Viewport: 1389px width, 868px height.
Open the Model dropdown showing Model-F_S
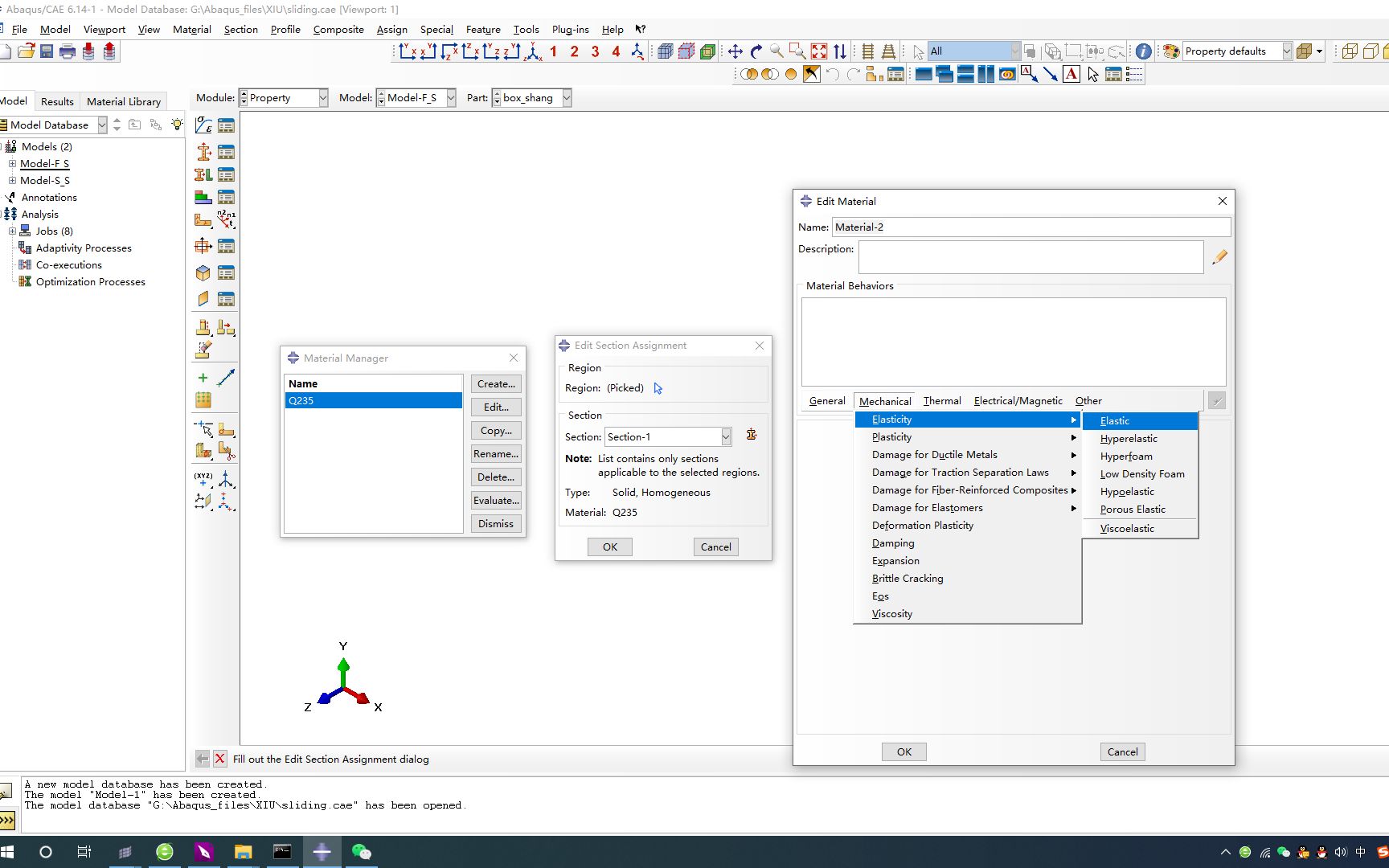click(450, 97)
